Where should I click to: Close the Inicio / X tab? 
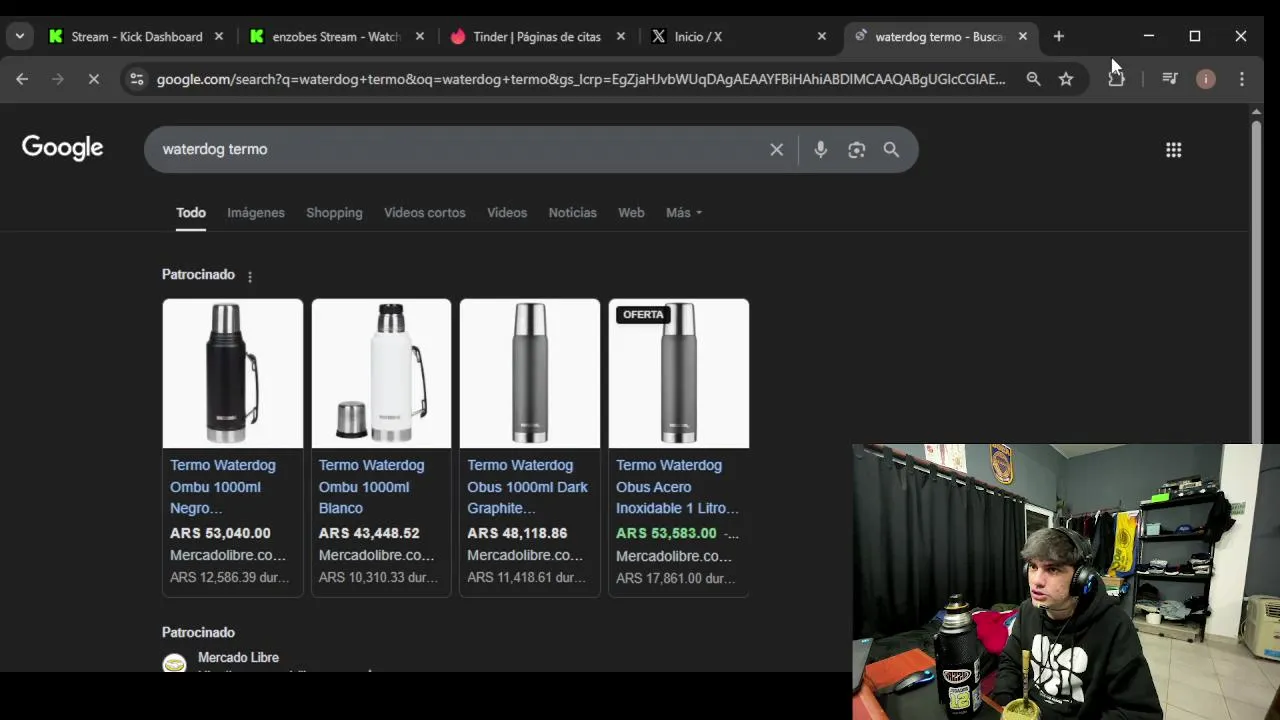pyautogui.click(x=821, y=36)
